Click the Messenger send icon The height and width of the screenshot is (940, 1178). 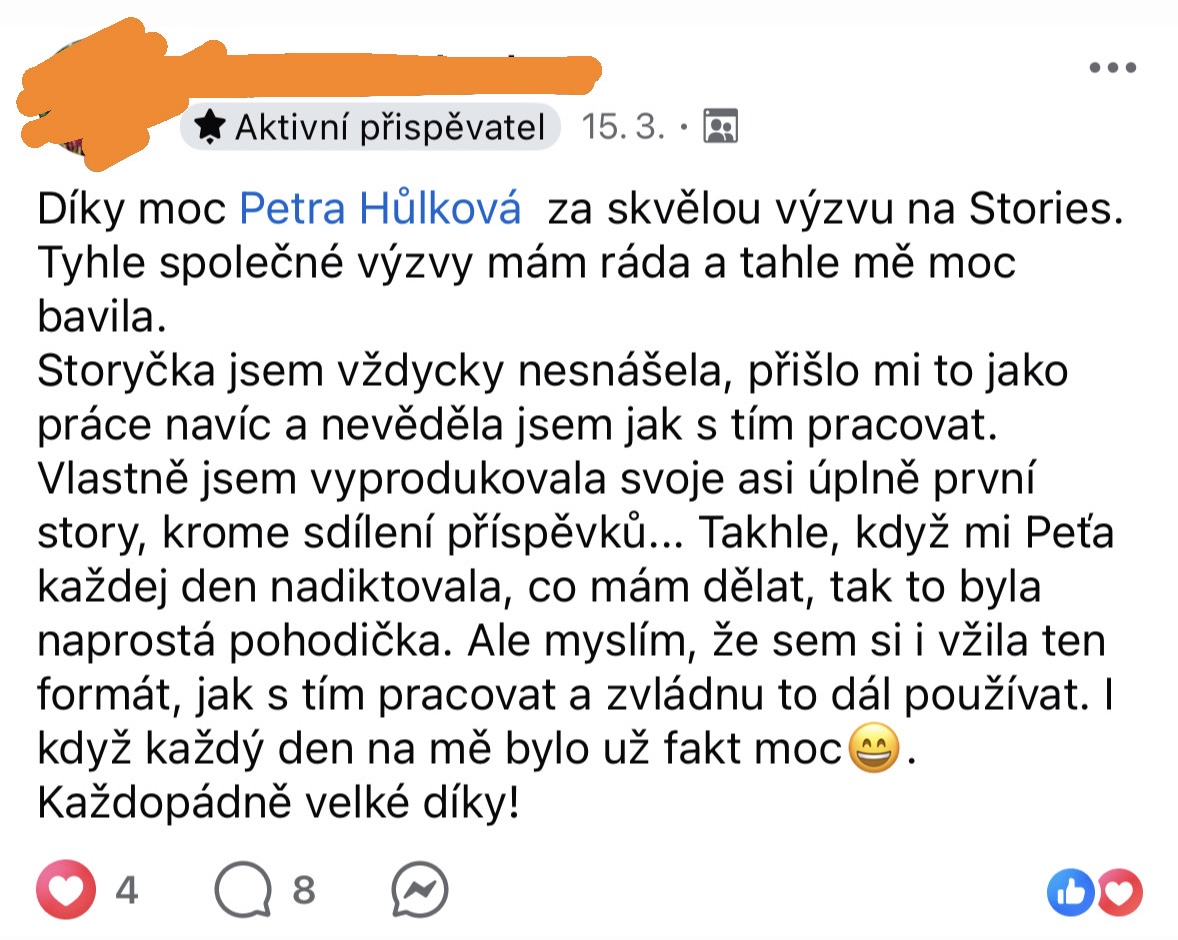click(419, 890)
